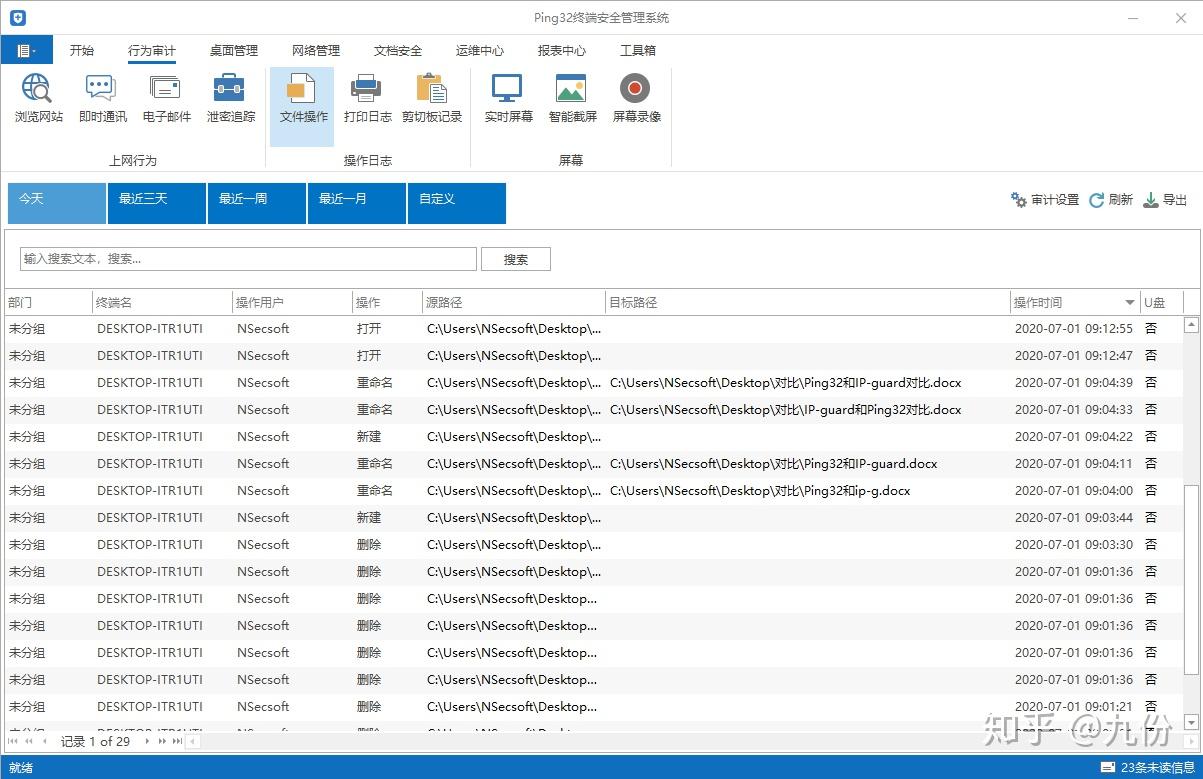Open 审计设置 audit settings
The width and height of the screenshot is (1203, 779).
[x=1044, y=199]
